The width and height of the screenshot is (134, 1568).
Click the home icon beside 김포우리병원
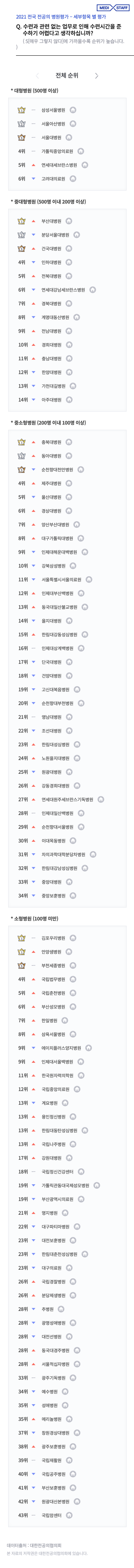pyautogui.click(x=73, y=938)
